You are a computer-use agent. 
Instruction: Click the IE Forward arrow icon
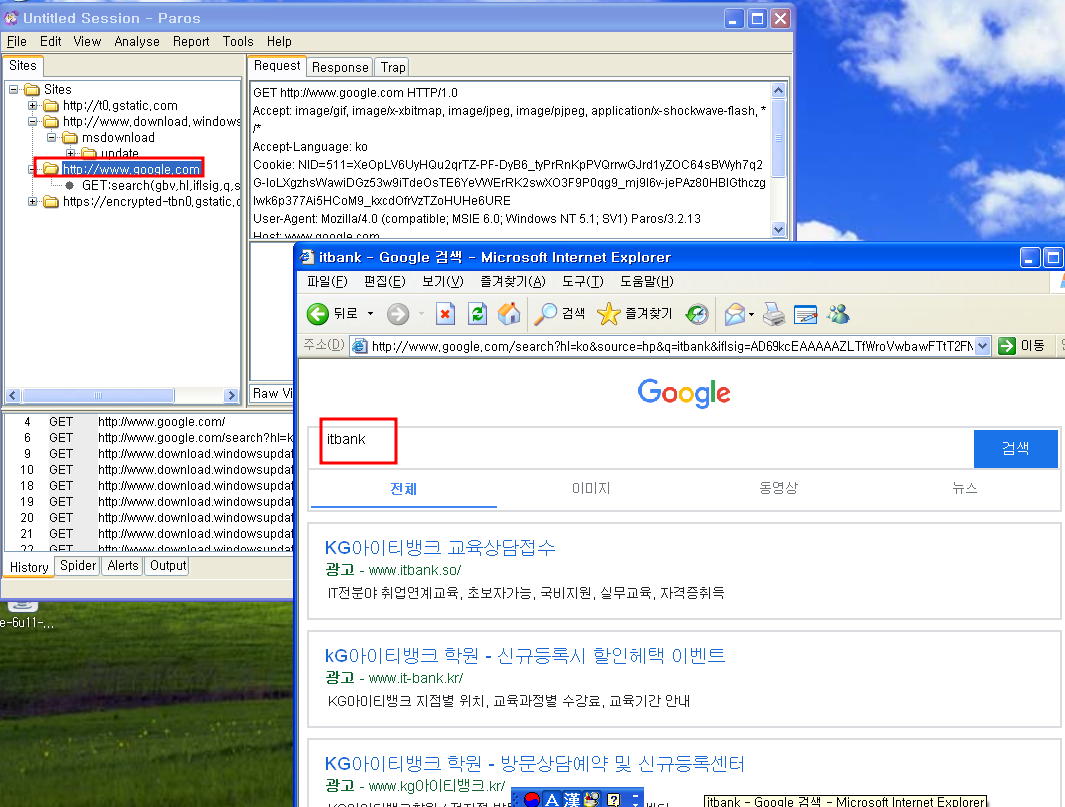click(398, 314)
